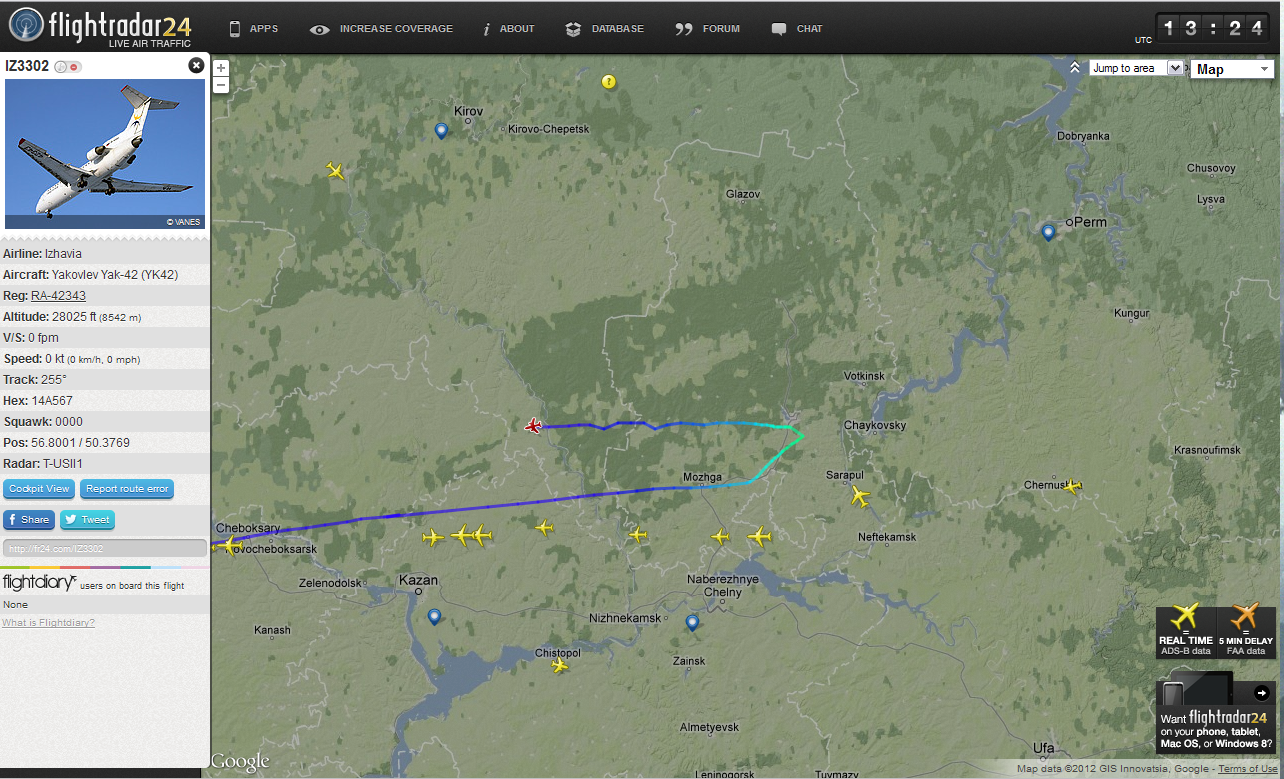Open the RA-42343 registration link
1284x779 pixels.
(58, 295)
